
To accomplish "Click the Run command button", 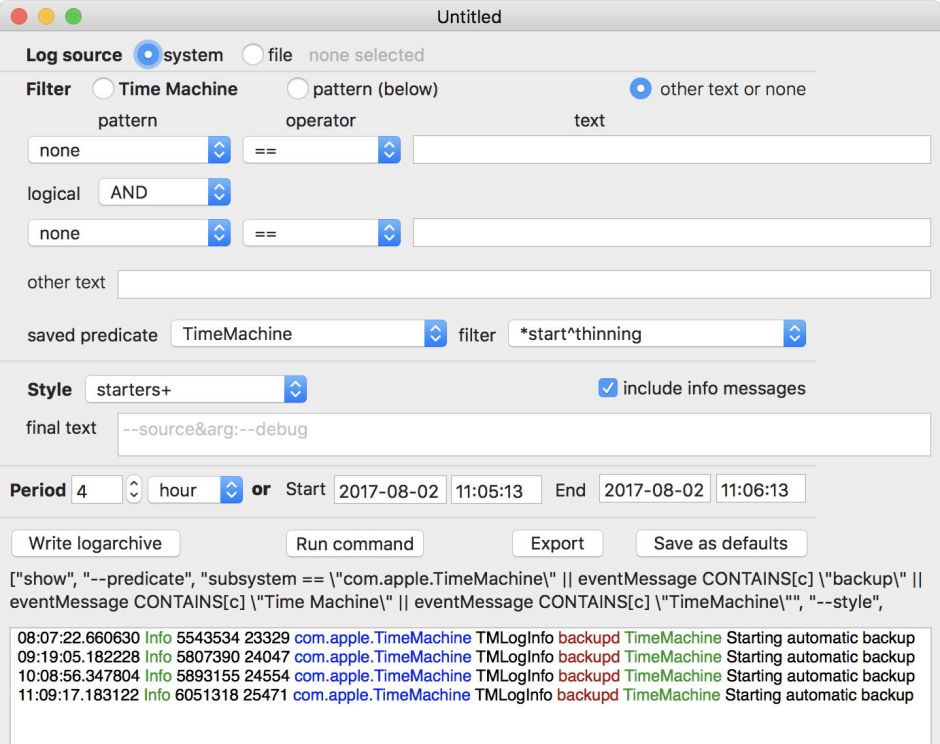I will pyautogui.click(x=355, y=544).
